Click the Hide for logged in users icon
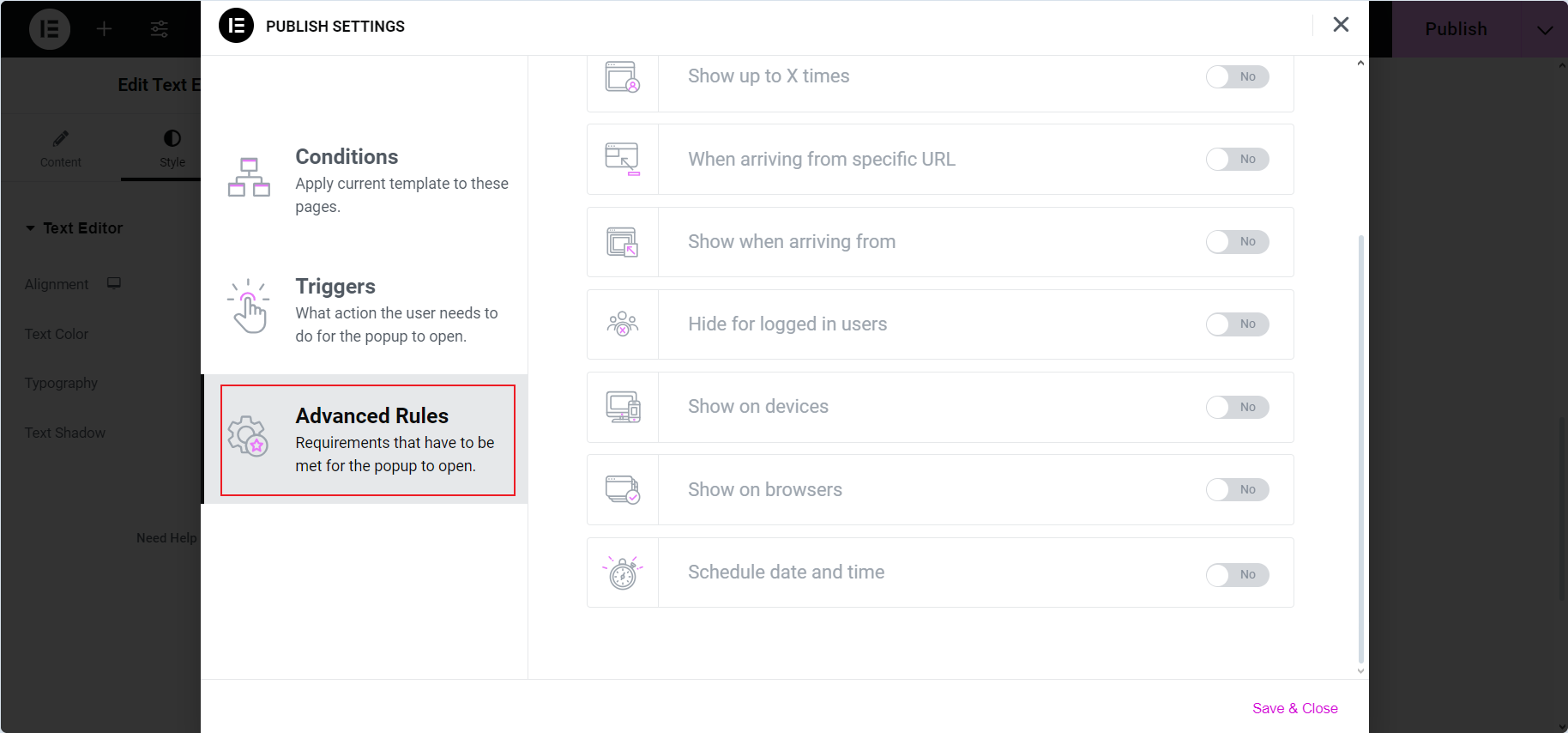Viewport: 1568px width, 733px height. 623,324
